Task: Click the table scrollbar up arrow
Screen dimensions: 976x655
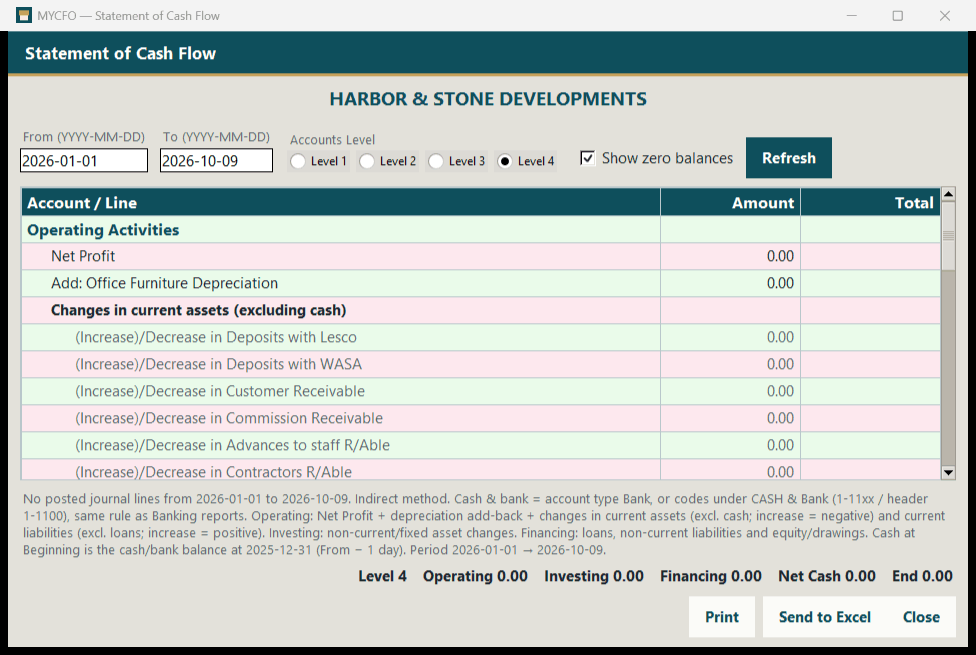Action: pyautogui.click(x=948, y=195)
